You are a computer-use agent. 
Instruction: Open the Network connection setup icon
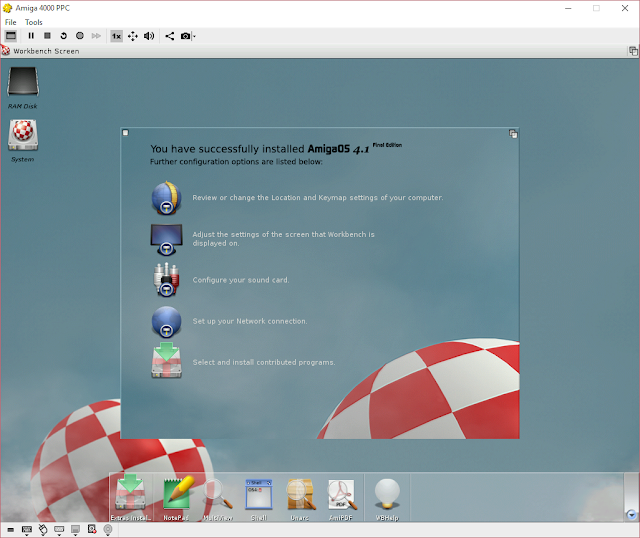[166, 321]
